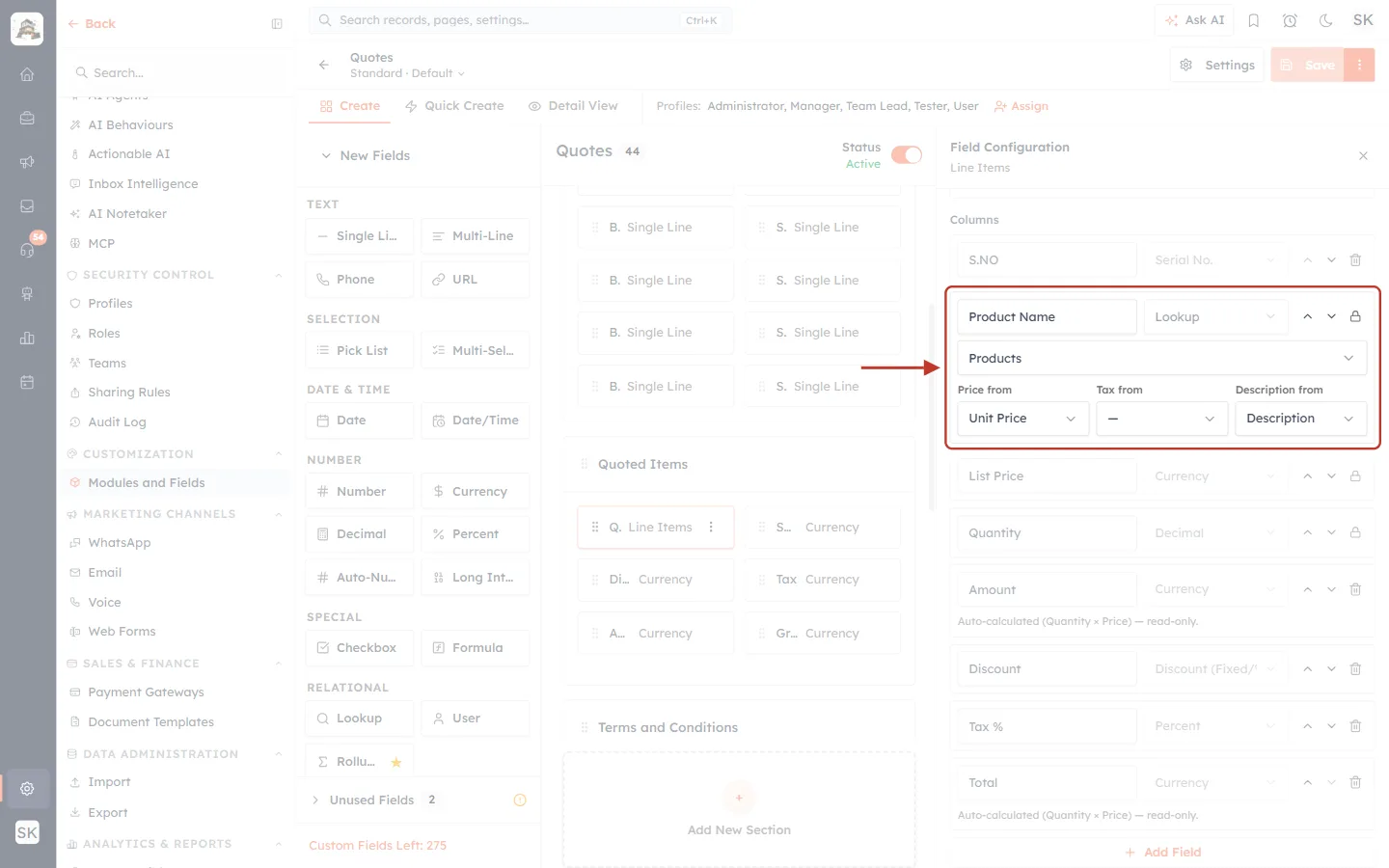Click the Ask AI button
This screenshot has height=868, width=1389.
click(x=1194, y=20)
